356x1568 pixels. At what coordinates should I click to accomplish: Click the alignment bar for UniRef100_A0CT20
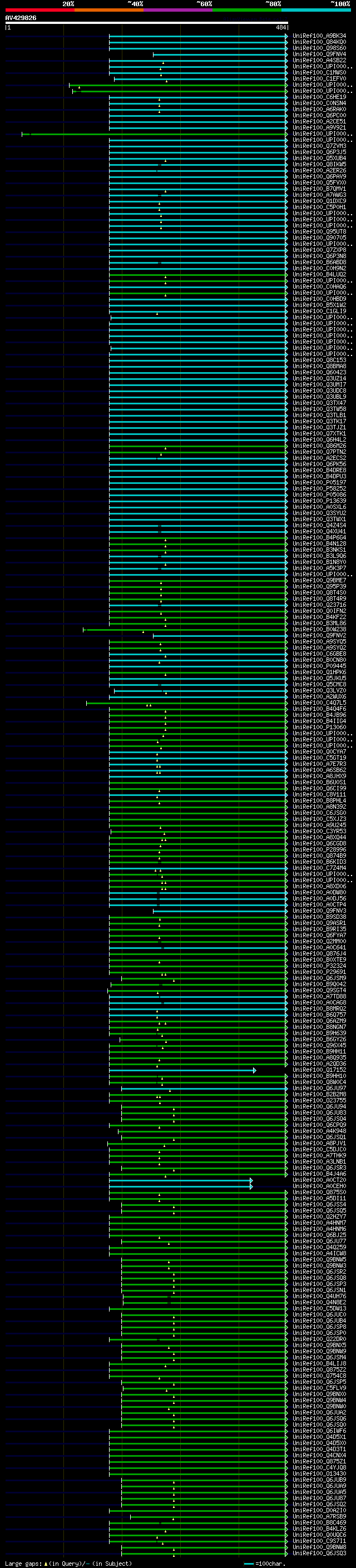[181, 1180]
